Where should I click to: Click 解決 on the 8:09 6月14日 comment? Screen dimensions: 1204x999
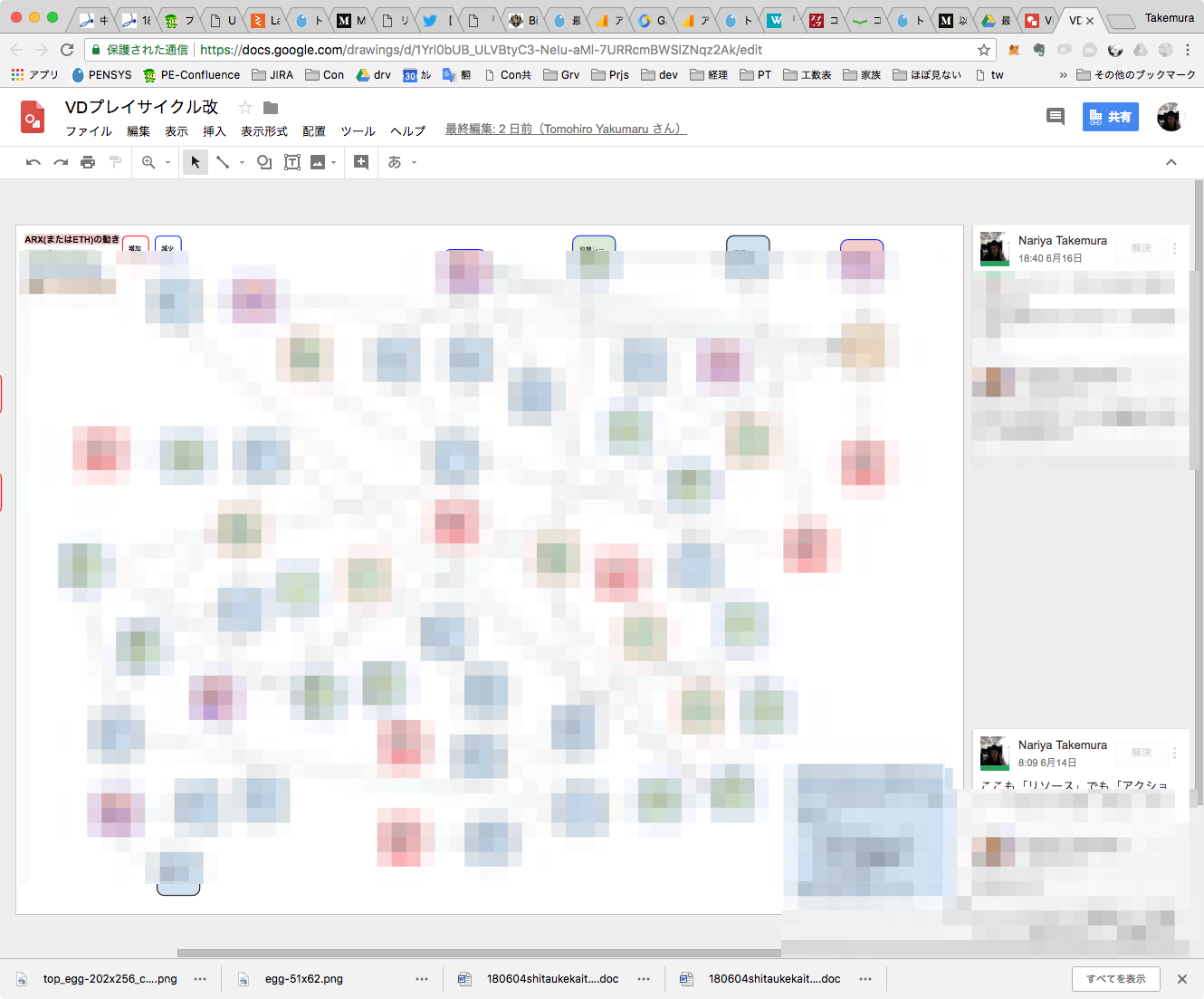(x=1142, y=753)
